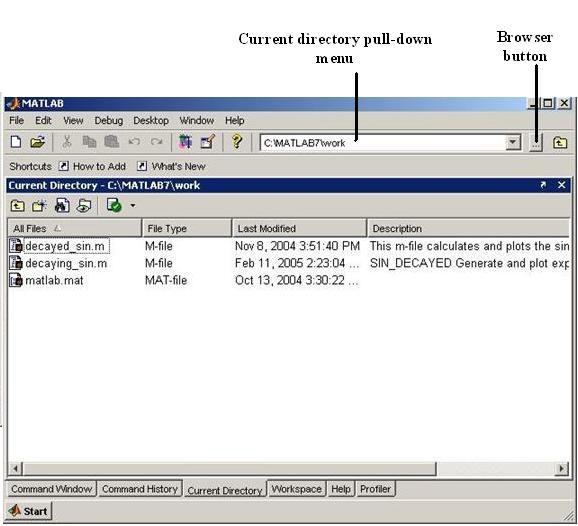Sort by the All Files column header
The height and width of the screenshot is (526, 578).
(x=74, y=229)
